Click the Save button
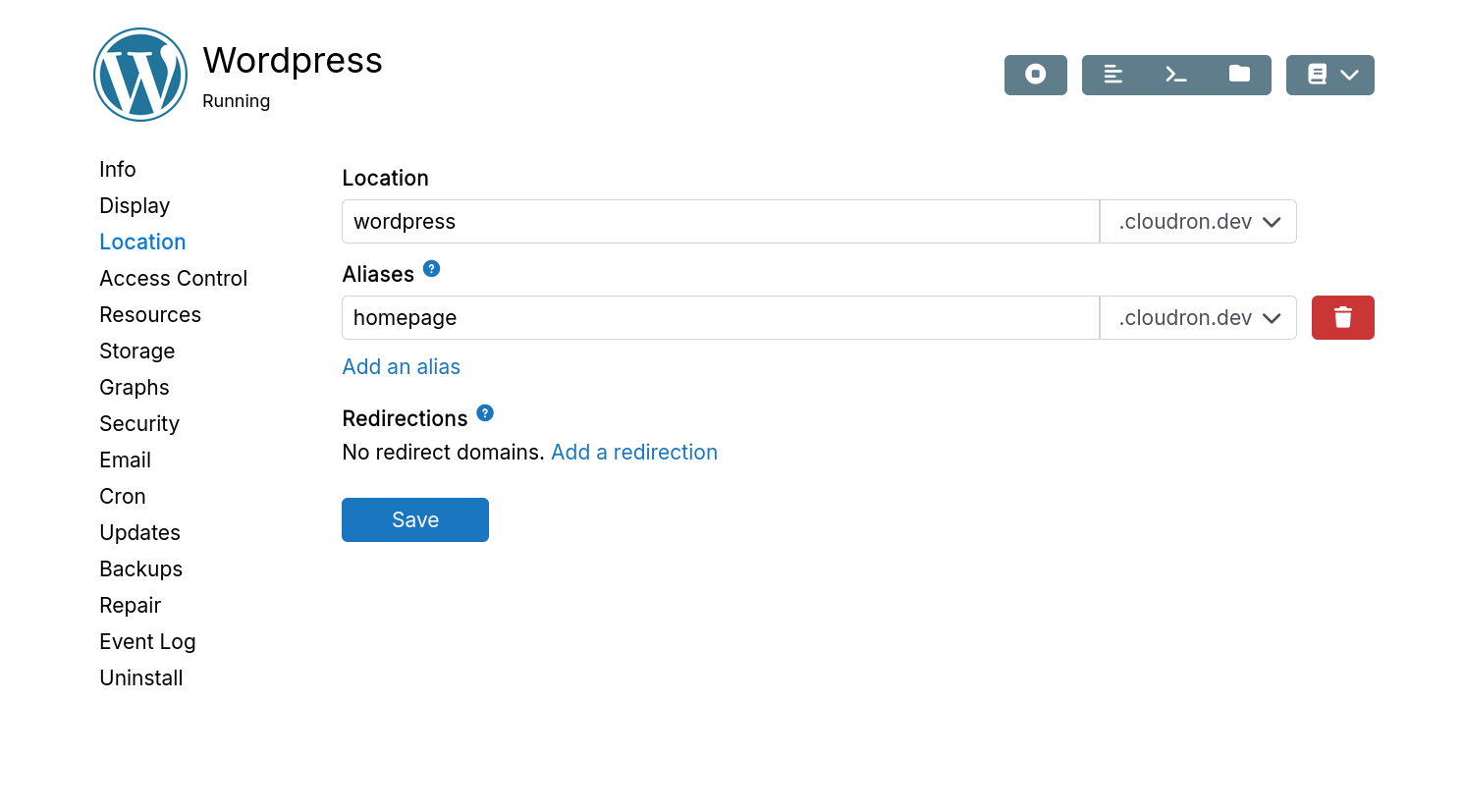The image size is (1463, 812). pos(414,520)
